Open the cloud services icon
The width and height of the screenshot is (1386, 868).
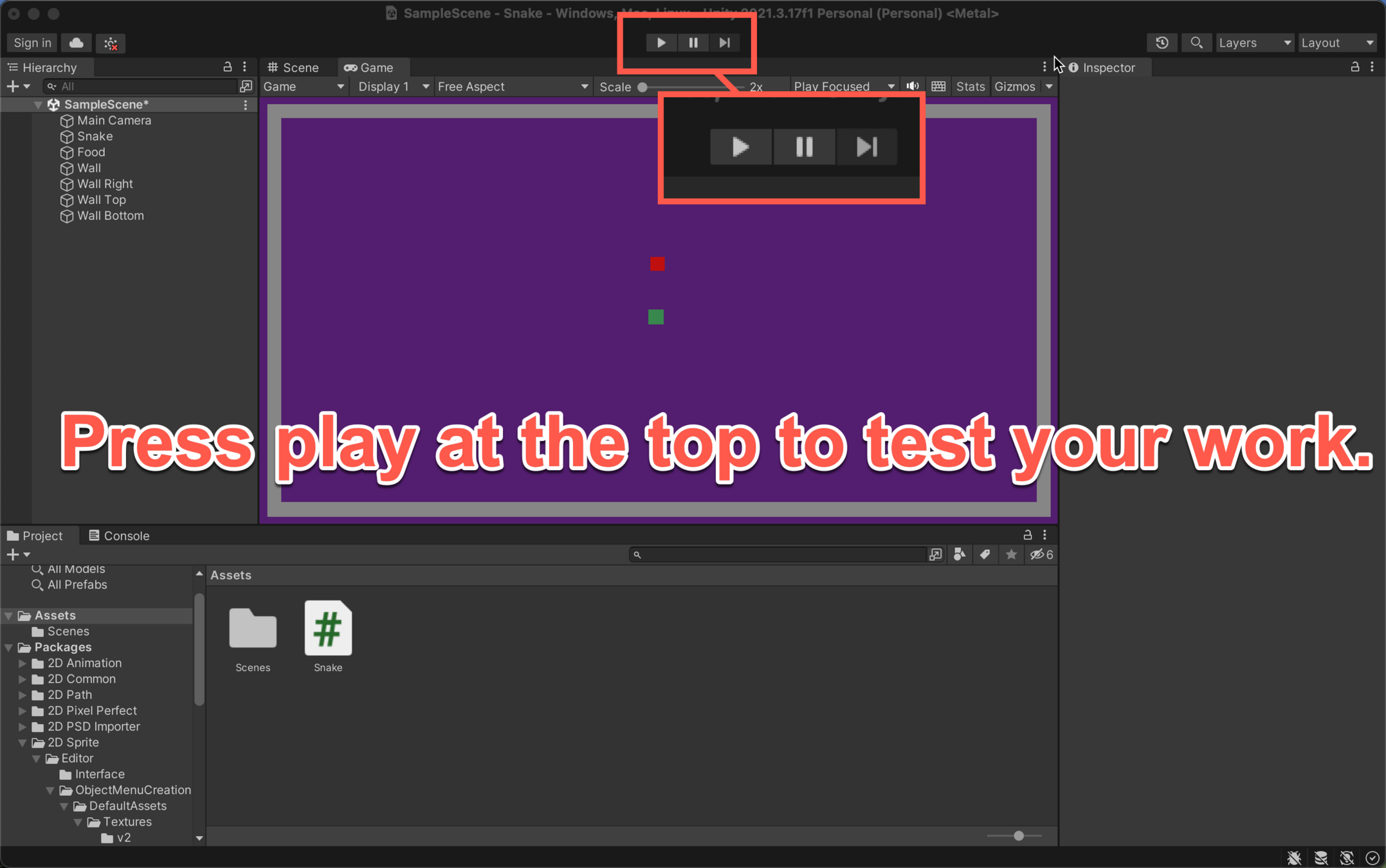click(x=76, y=43)
